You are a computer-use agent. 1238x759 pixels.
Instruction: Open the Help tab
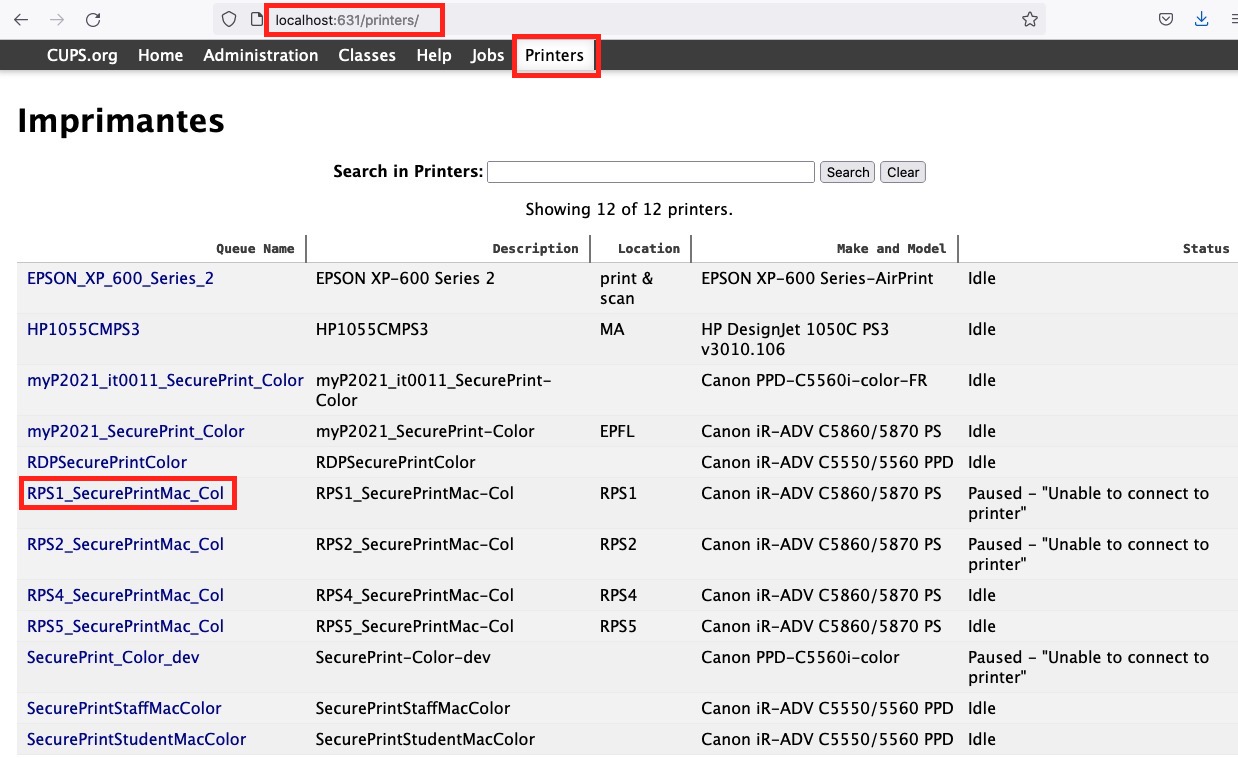434,56
